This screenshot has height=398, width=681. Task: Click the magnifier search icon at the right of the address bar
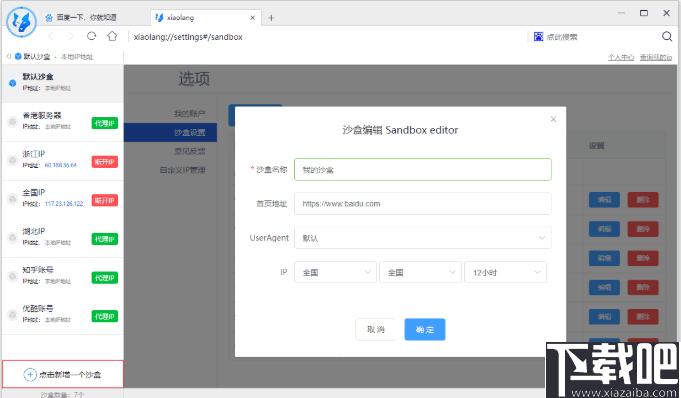(x=667, y=36)
